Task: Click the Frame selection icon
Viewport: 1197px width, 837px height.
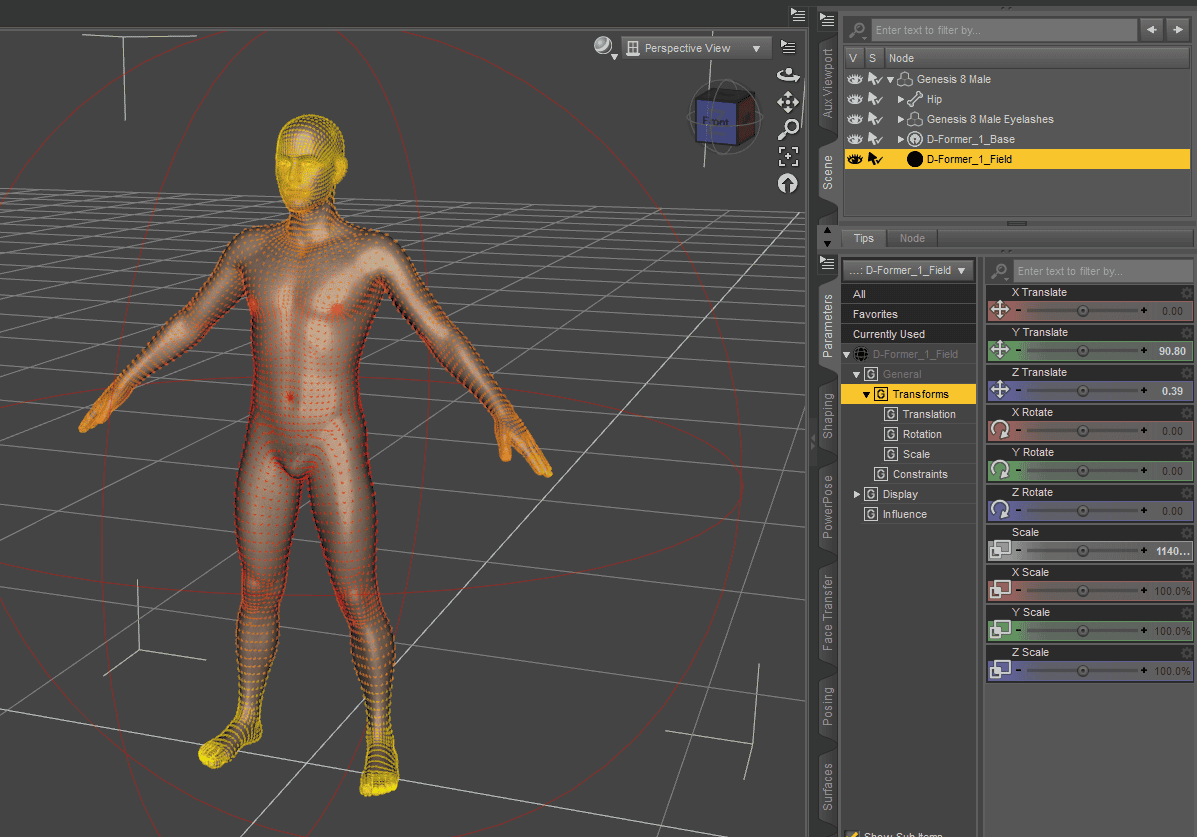Action: [788, 156]
